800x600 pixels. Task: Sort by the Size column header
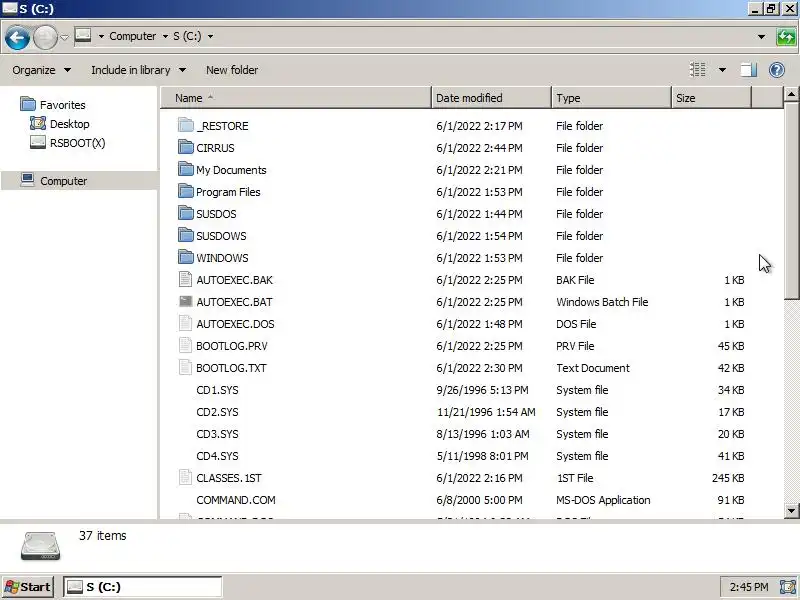711,98
